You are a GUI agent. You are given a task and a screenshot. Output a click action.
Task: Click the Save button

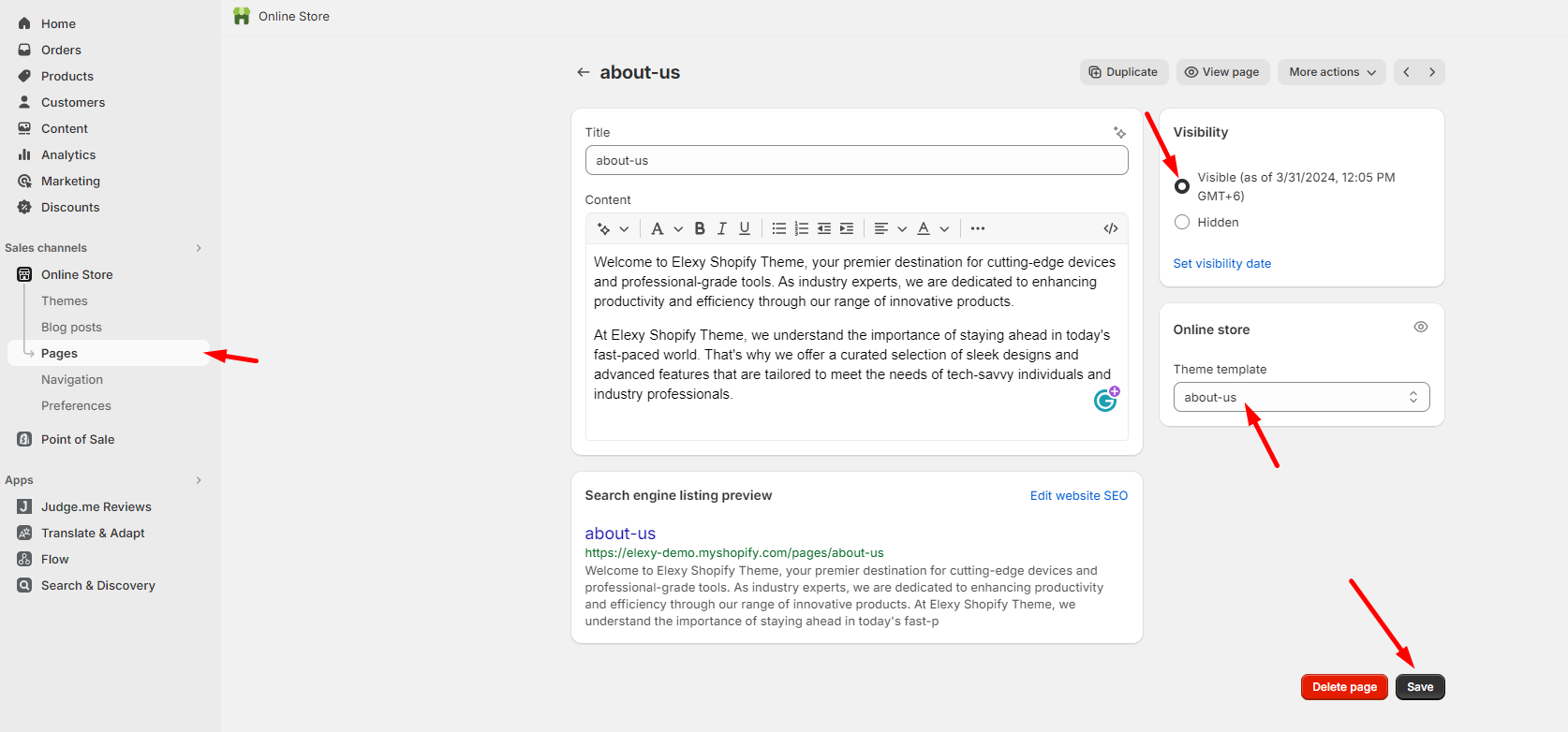click(x=1420, y=687)
